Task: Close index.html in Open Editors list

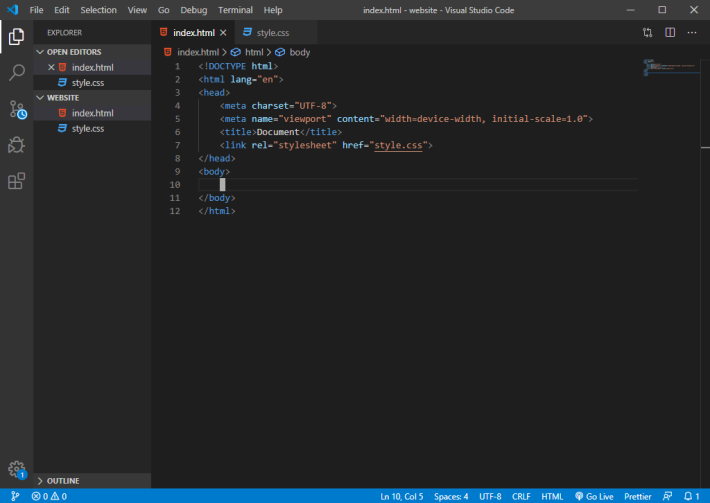Action: click(51, 67)
